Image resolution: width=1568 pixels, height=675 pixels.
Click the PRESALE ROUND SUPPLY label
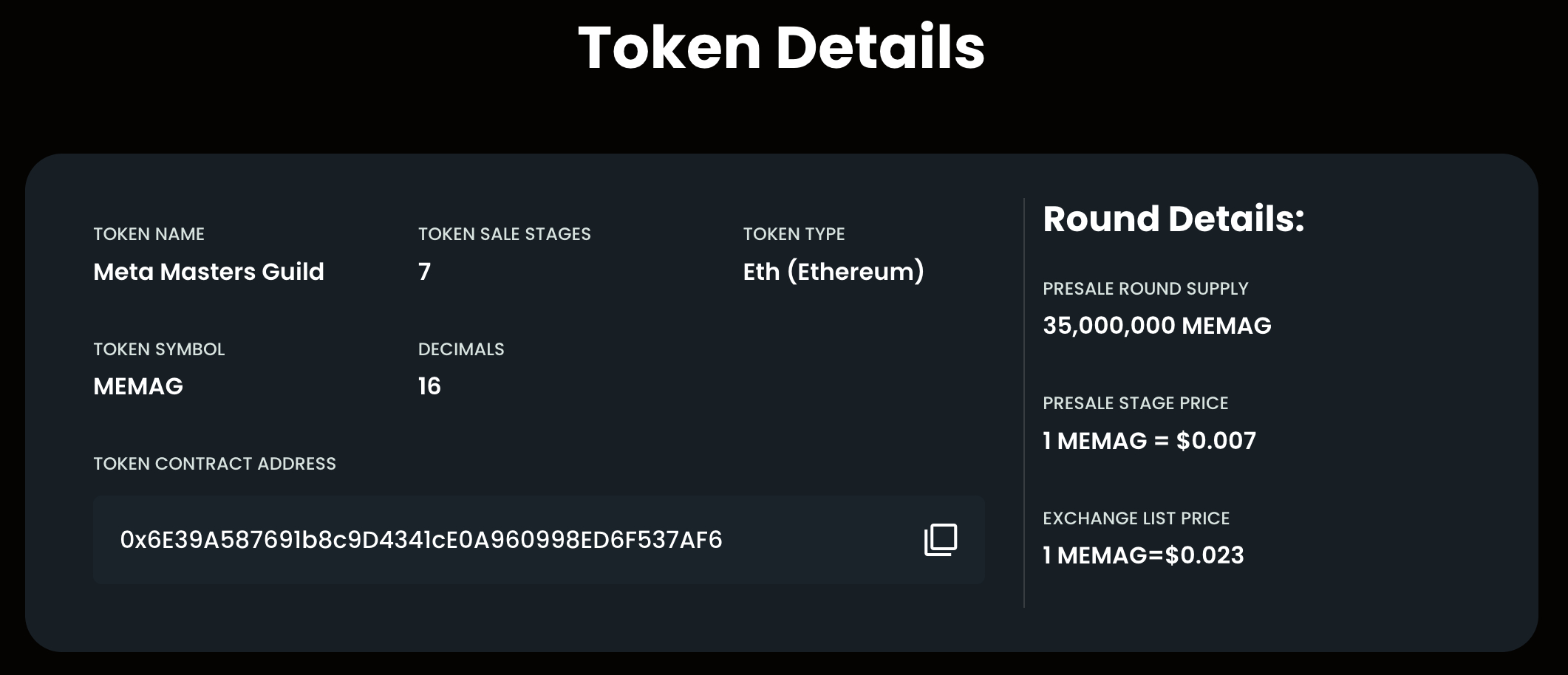pos(1145,289)
